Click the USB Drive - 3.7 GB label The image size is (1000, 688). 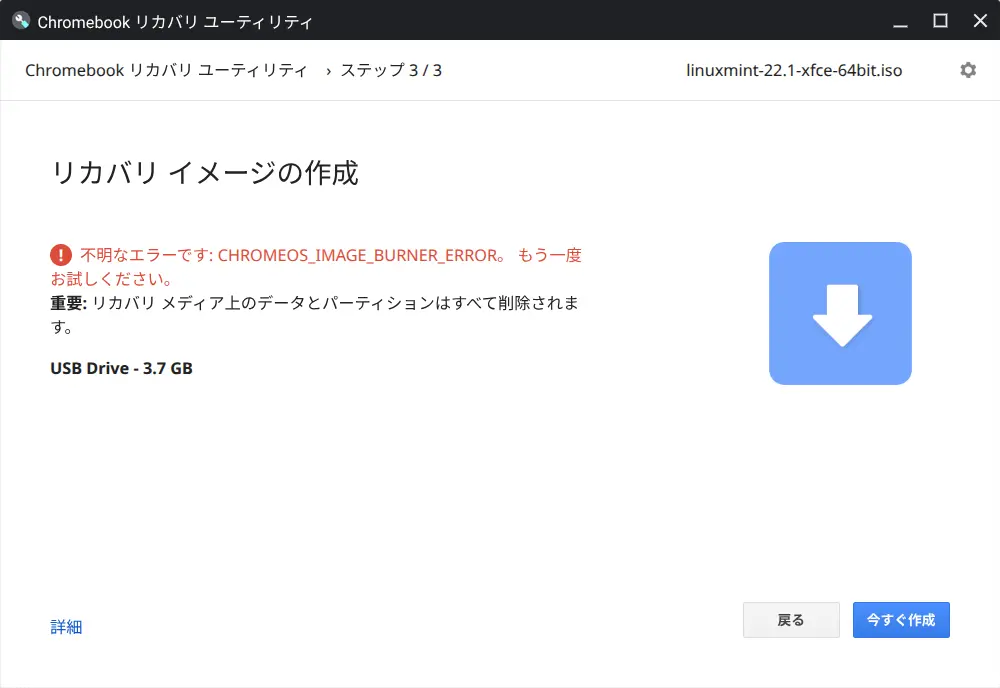click(x=121, y=368)
